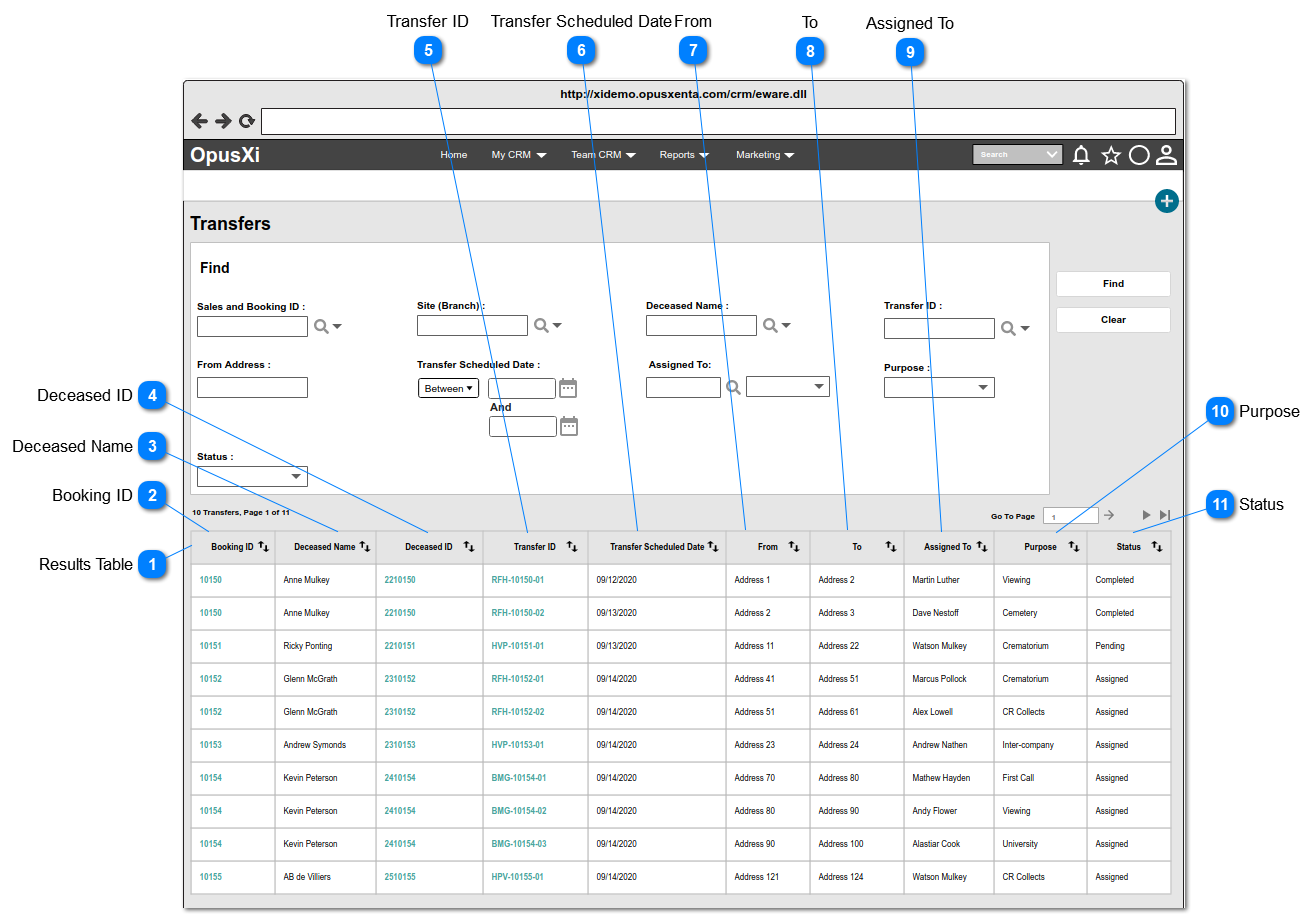Open the Marketing menu
1316x917 pixels.
coord(765,155)
